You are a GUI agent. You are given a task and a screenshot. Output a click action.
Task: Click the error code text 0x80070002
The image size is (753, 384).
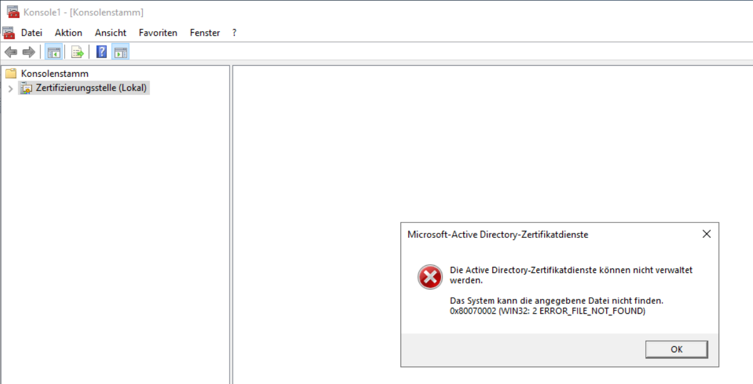click(x=473, y=311)
